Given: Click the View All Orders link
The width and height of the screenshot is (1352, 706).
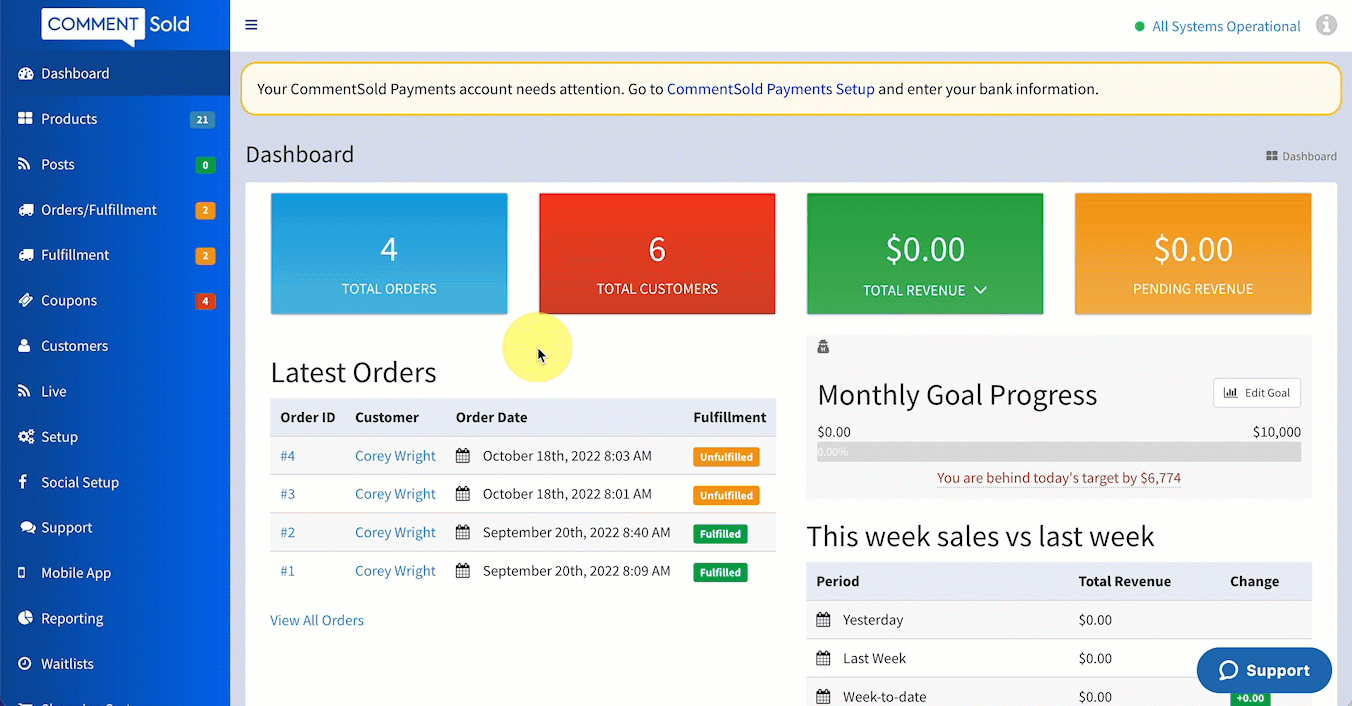Looking at the screenshot, I should pos(317,620).
